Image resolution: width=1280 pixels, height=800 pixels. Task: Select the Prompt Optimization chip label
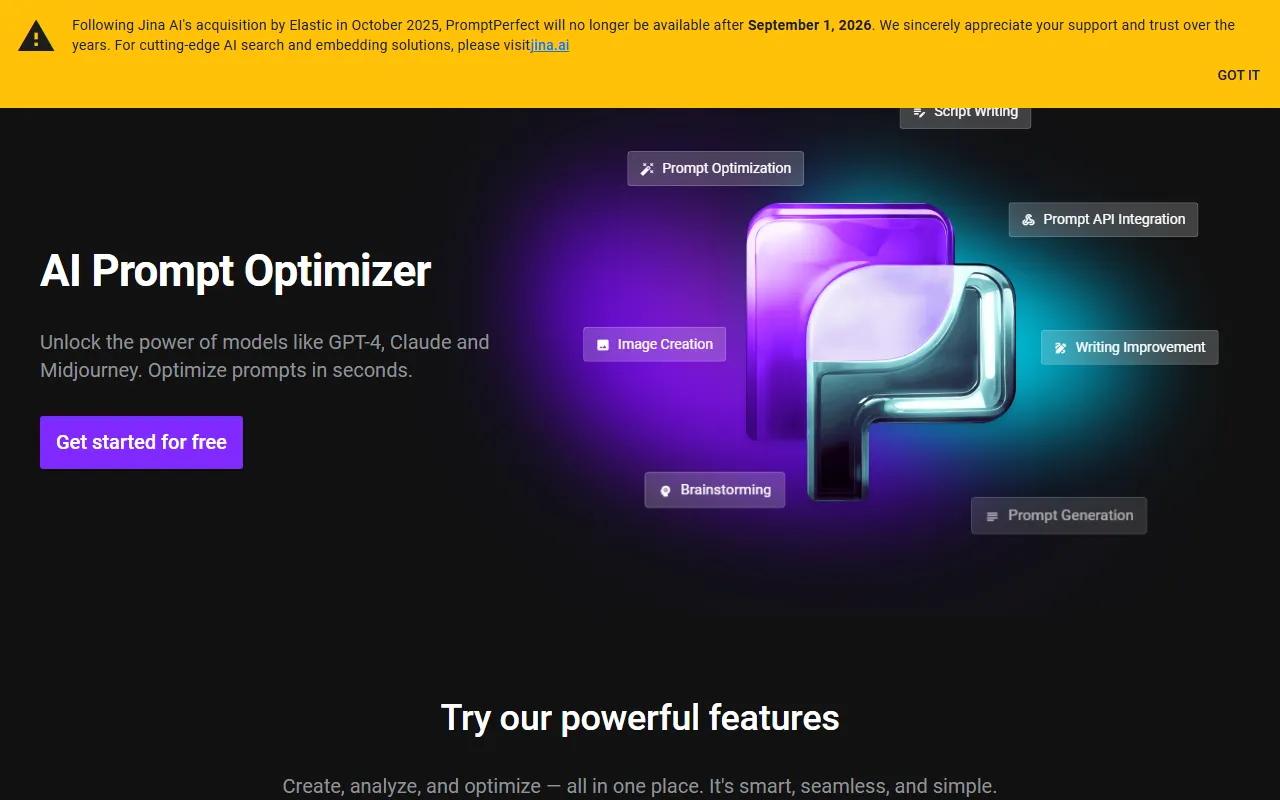coord(726,168)
